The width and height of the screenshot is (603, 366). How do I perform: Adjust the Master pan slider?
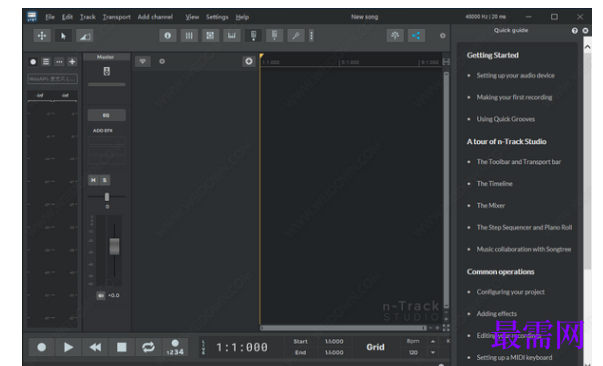point(107,196)
